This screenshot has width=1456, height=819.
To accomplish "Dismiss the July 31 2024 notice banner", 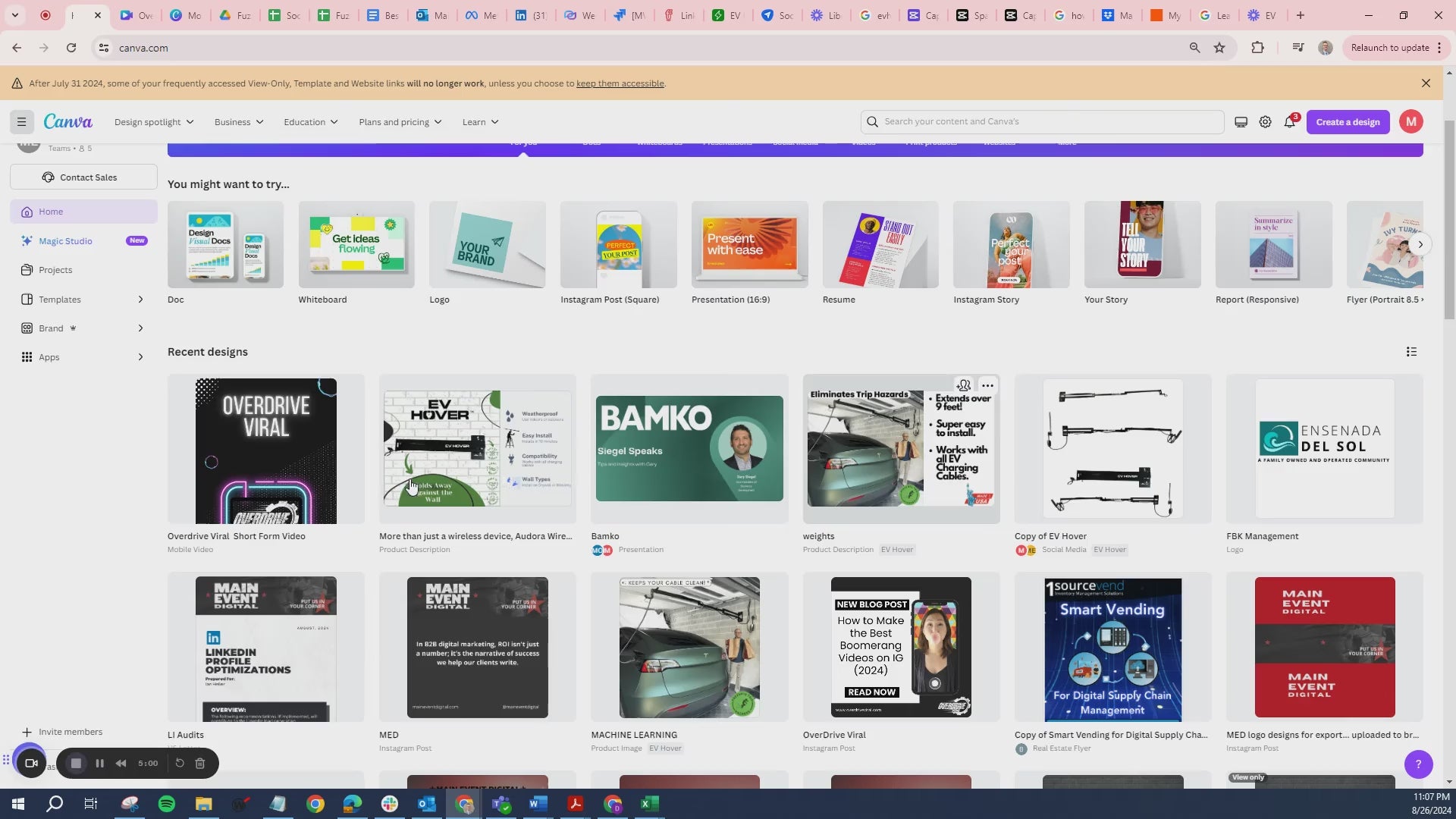I will point(1426,83).
